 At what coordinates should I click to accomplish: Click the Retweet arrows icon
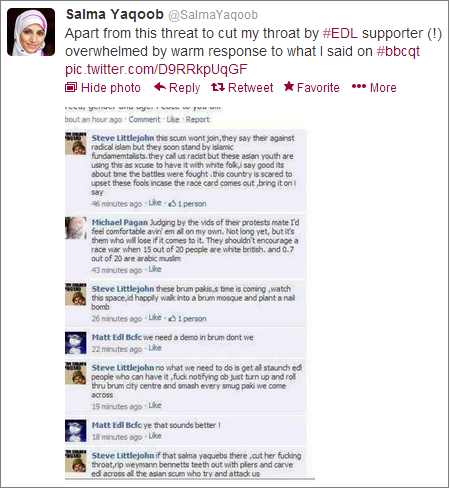click(x=218, y=87)
